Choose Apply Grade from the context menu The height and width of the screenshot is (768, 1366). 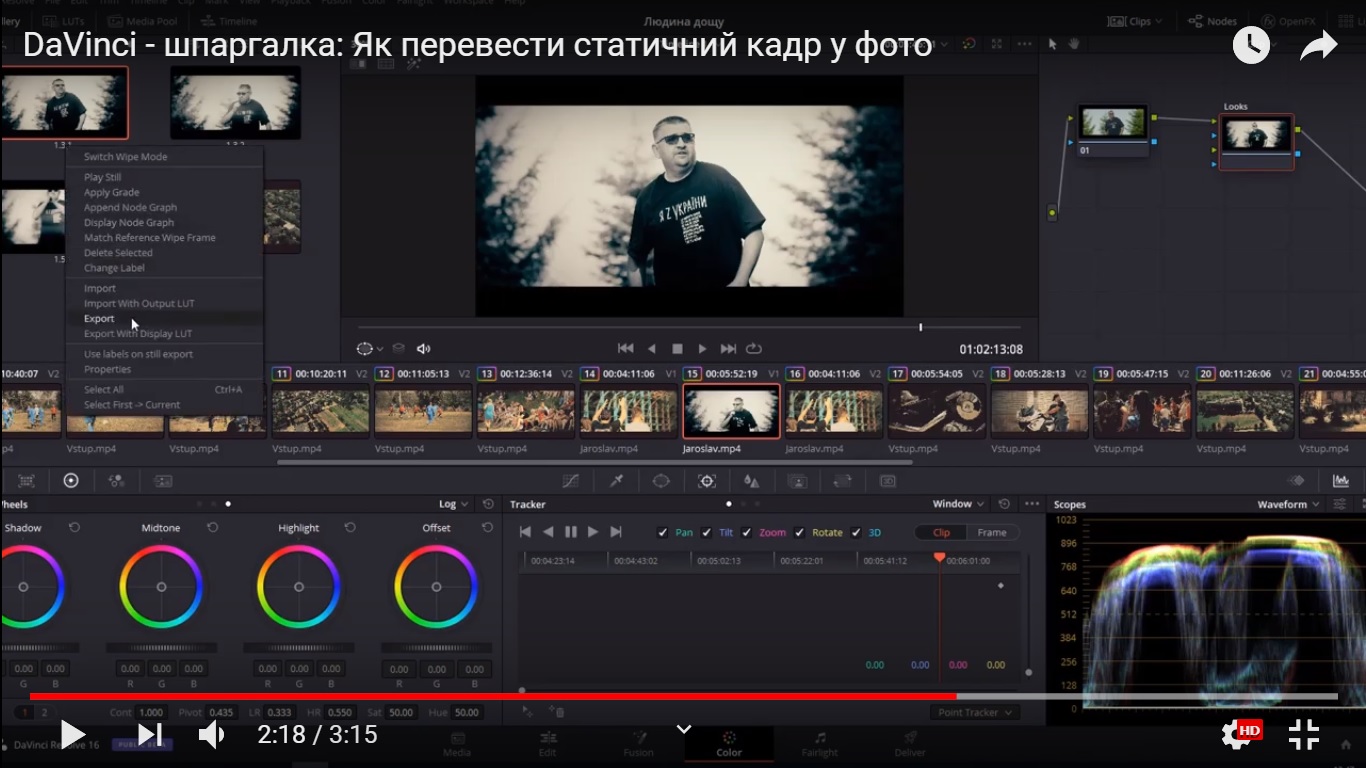(x=110, y=192)
